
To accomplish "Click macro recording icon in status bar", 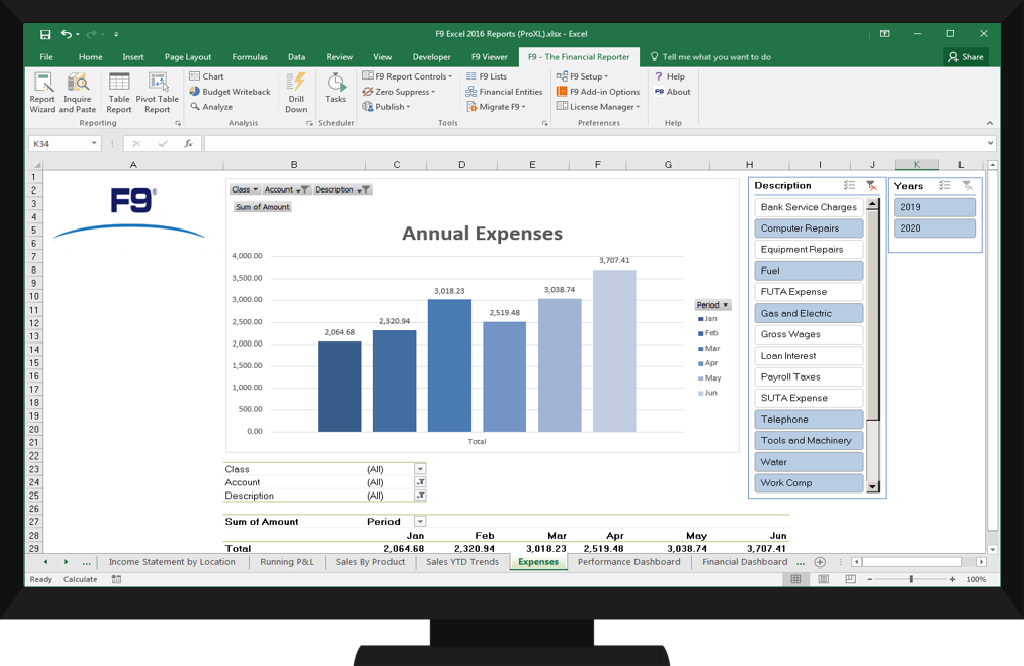I will [x=116, y=579].
